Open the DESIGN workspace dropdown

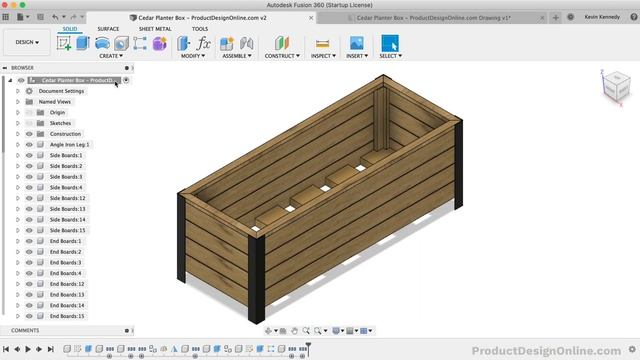click(27, 42)
